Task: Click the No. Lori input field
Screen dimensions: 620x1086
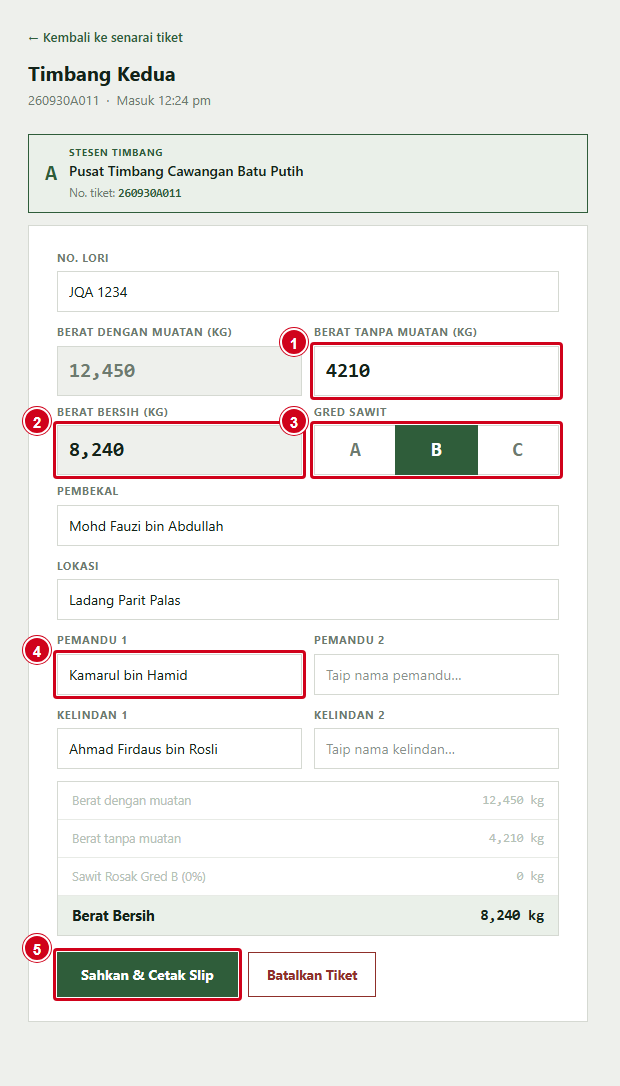Action: click(x=308, y=292)
